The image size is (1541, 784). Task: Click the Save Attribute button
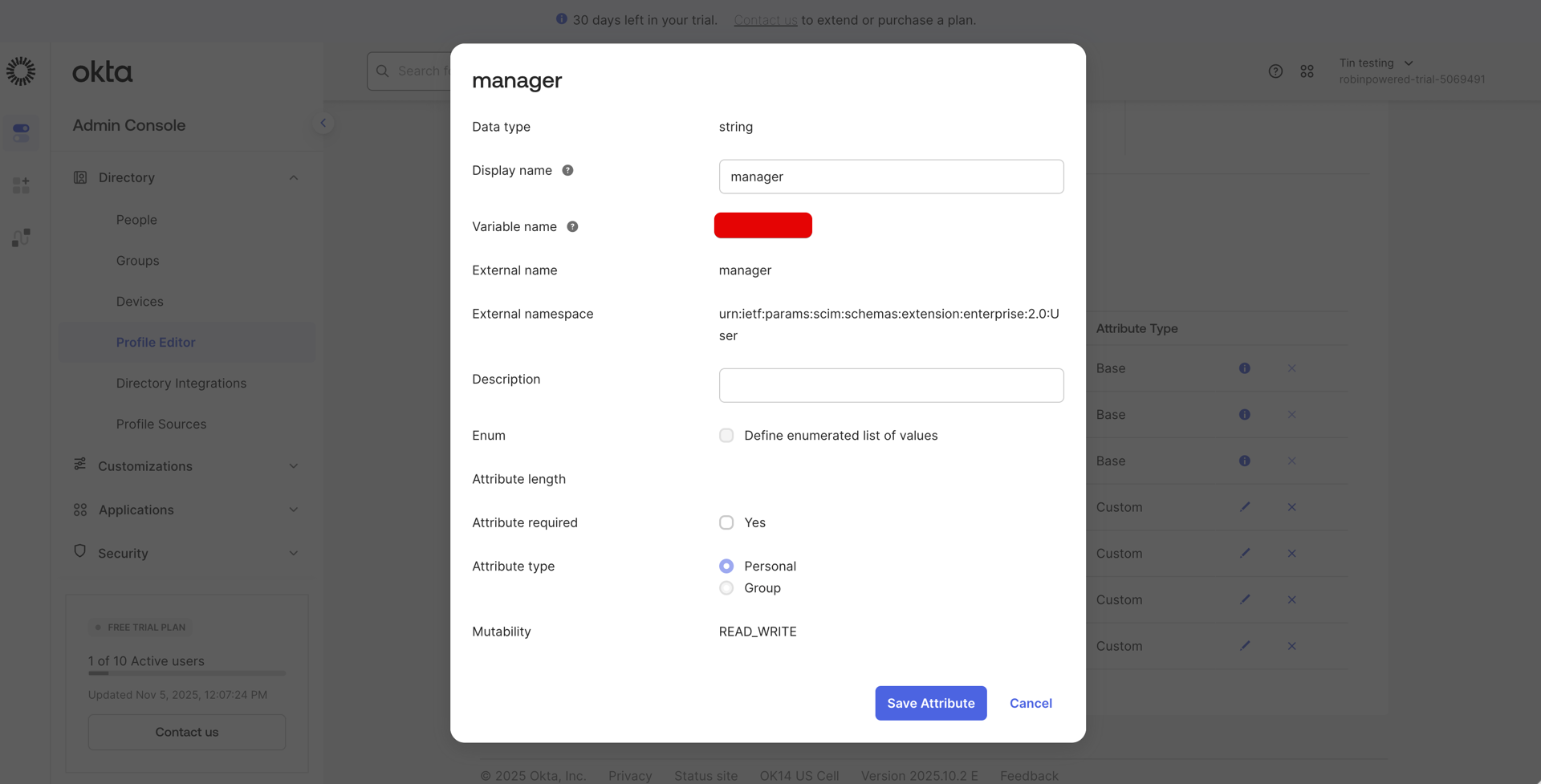point(931,703)
